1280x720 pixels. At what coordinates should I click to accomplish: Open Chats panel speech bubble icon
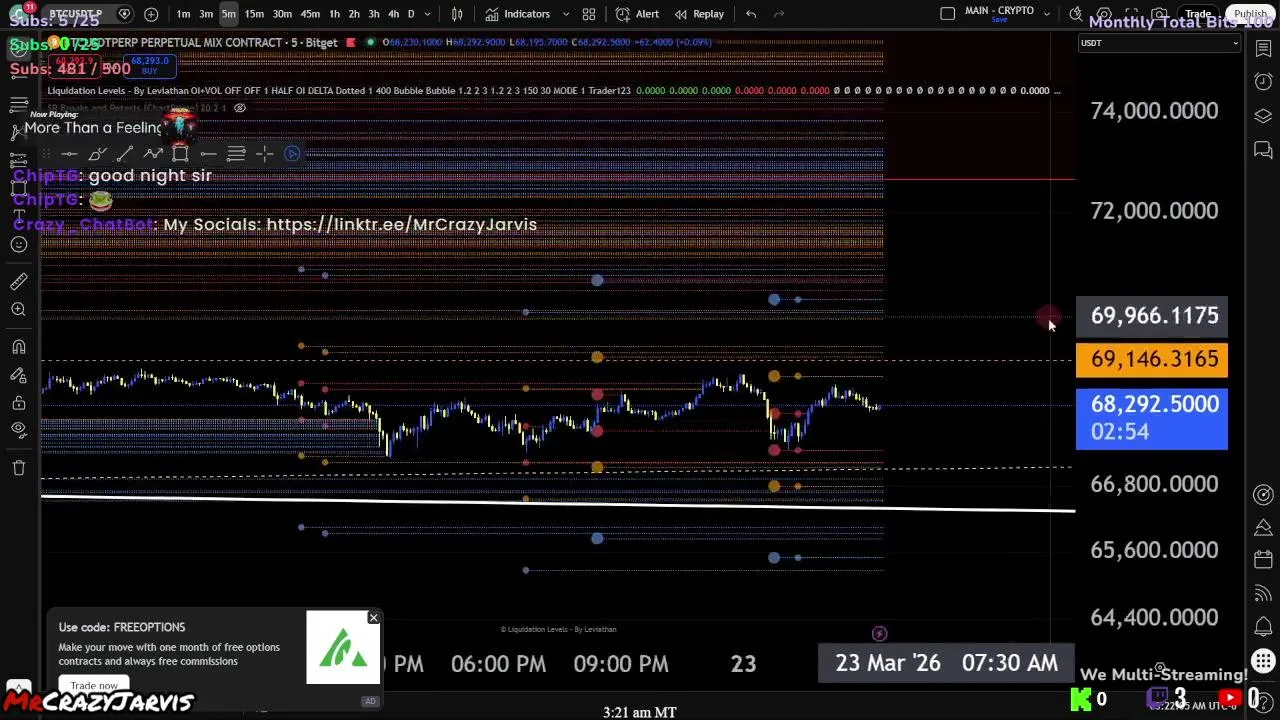pos(1263,150)
